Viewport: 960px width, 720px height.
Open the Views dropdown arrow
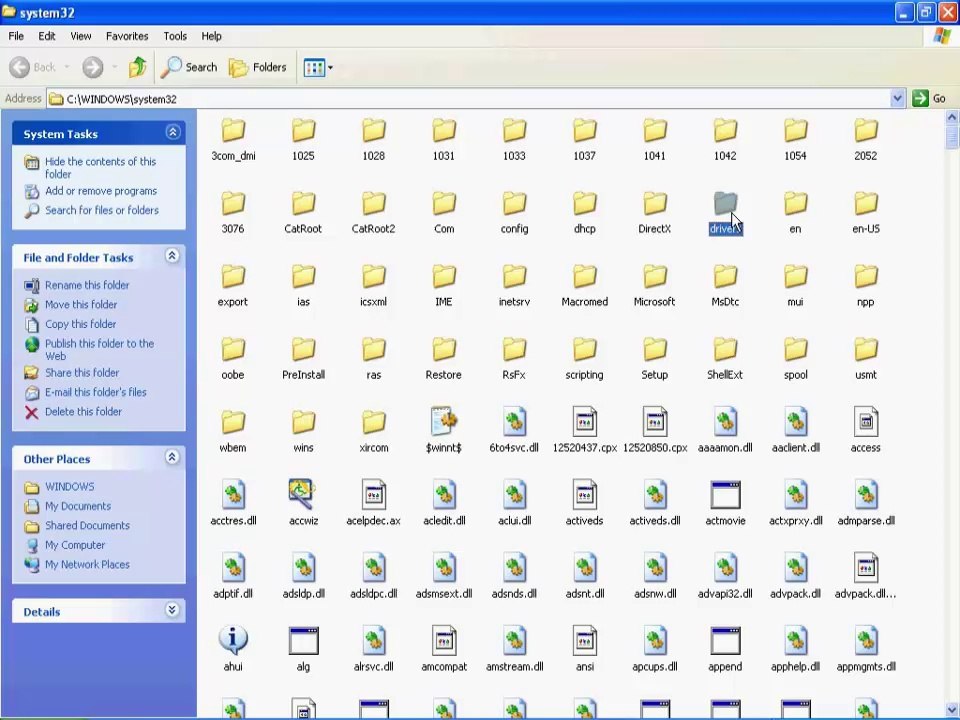pyautogui.click(x=331, y=67)
